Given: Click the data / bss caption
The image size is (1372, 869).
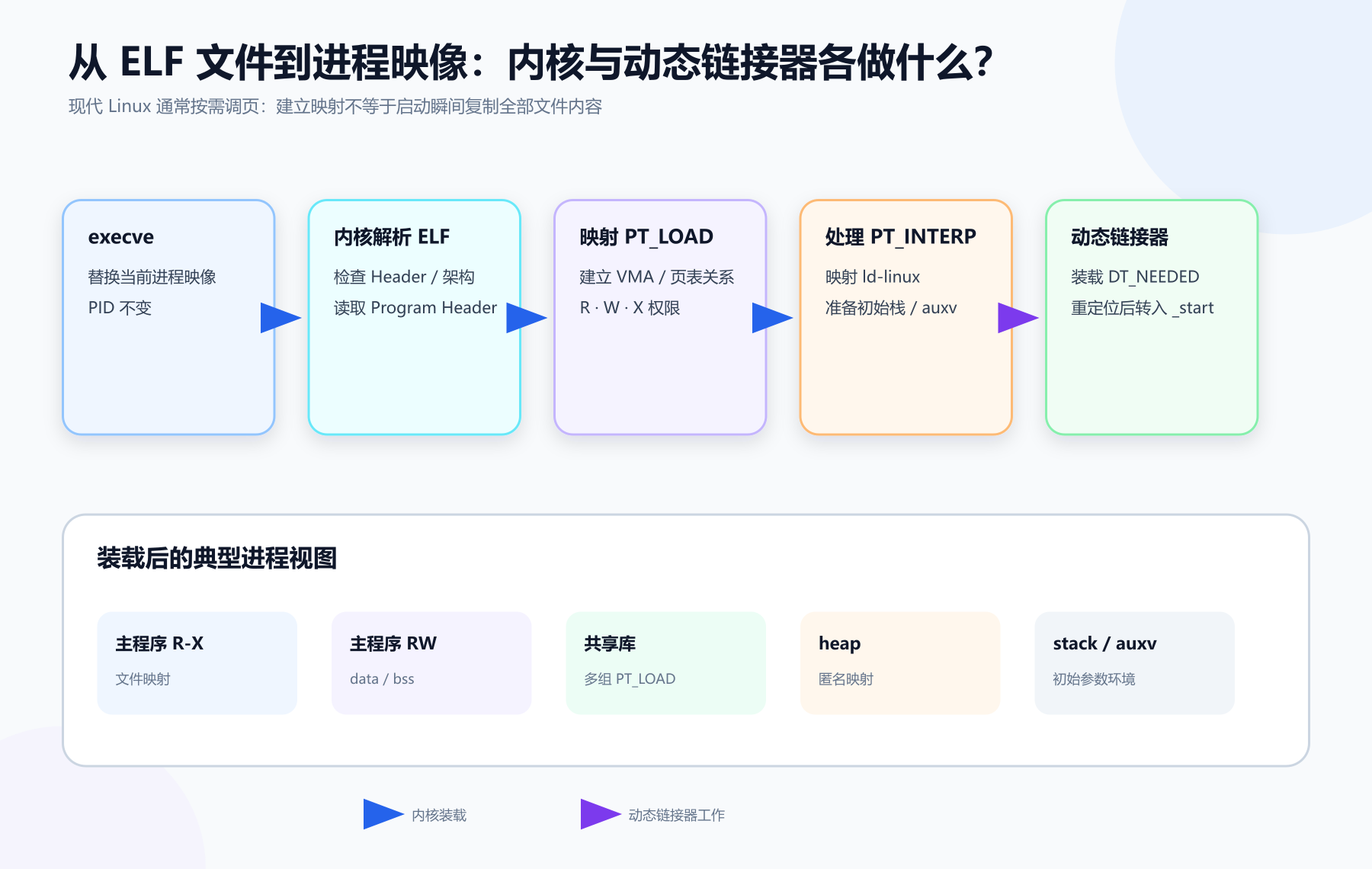Looking at the screenshot, I should pyautogui.click(x=382, y=679).
